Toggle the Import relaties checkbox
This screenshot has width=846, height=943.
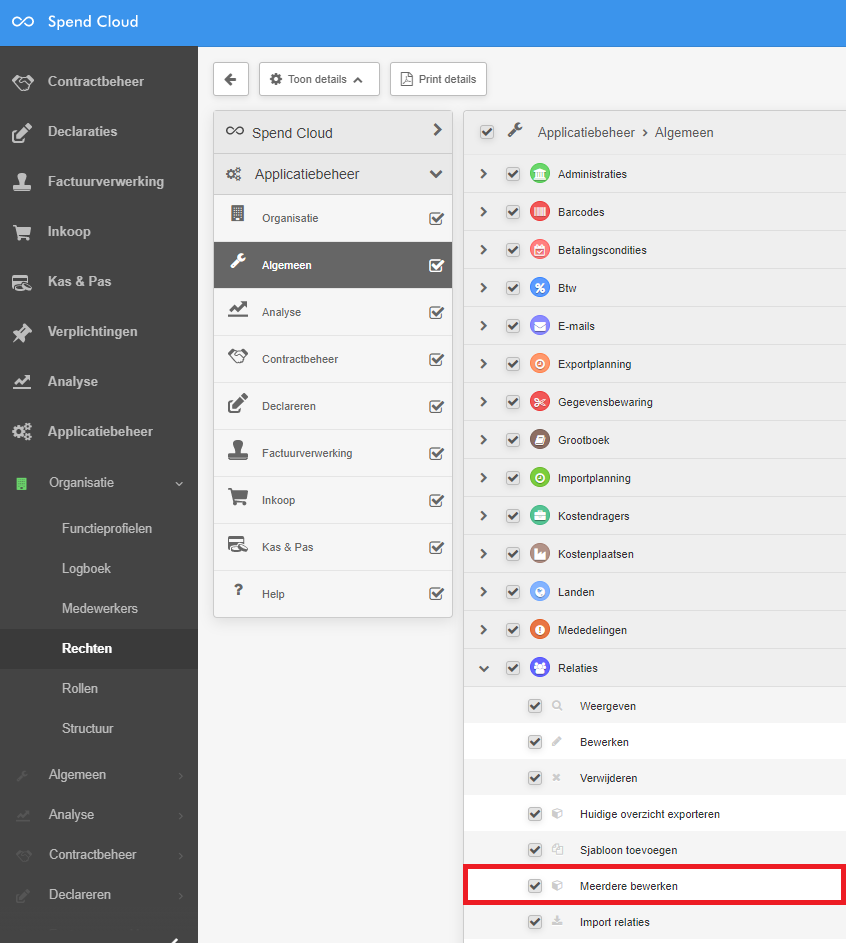[535, 922]
